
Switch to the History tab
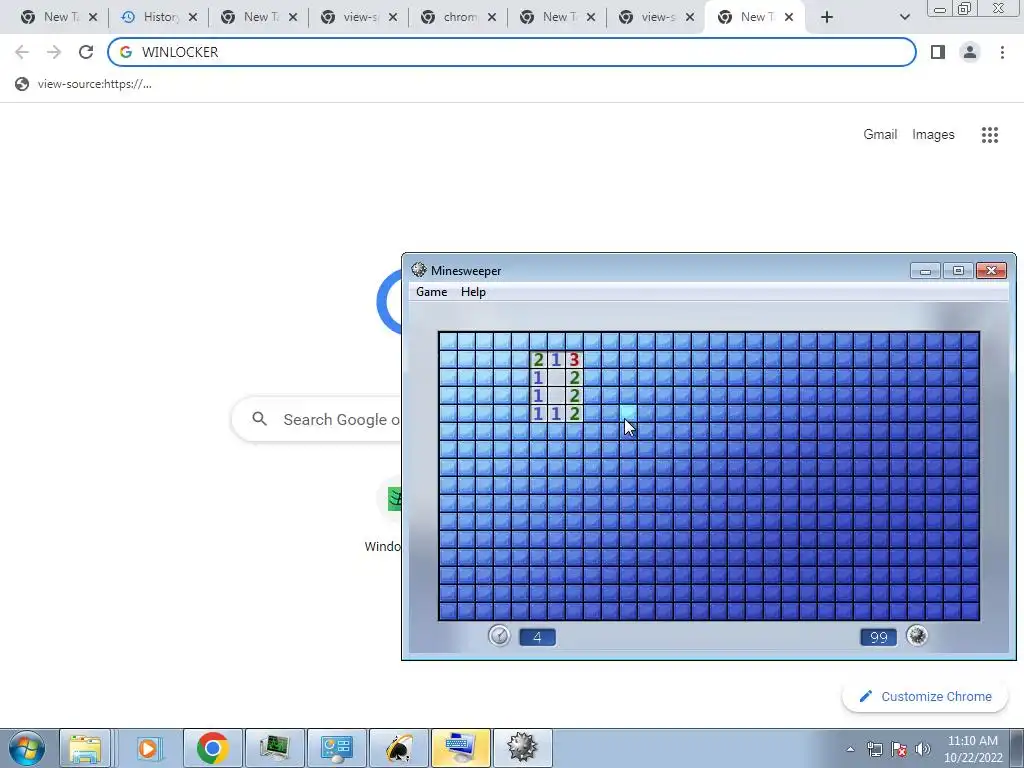[x=159, y=17]
